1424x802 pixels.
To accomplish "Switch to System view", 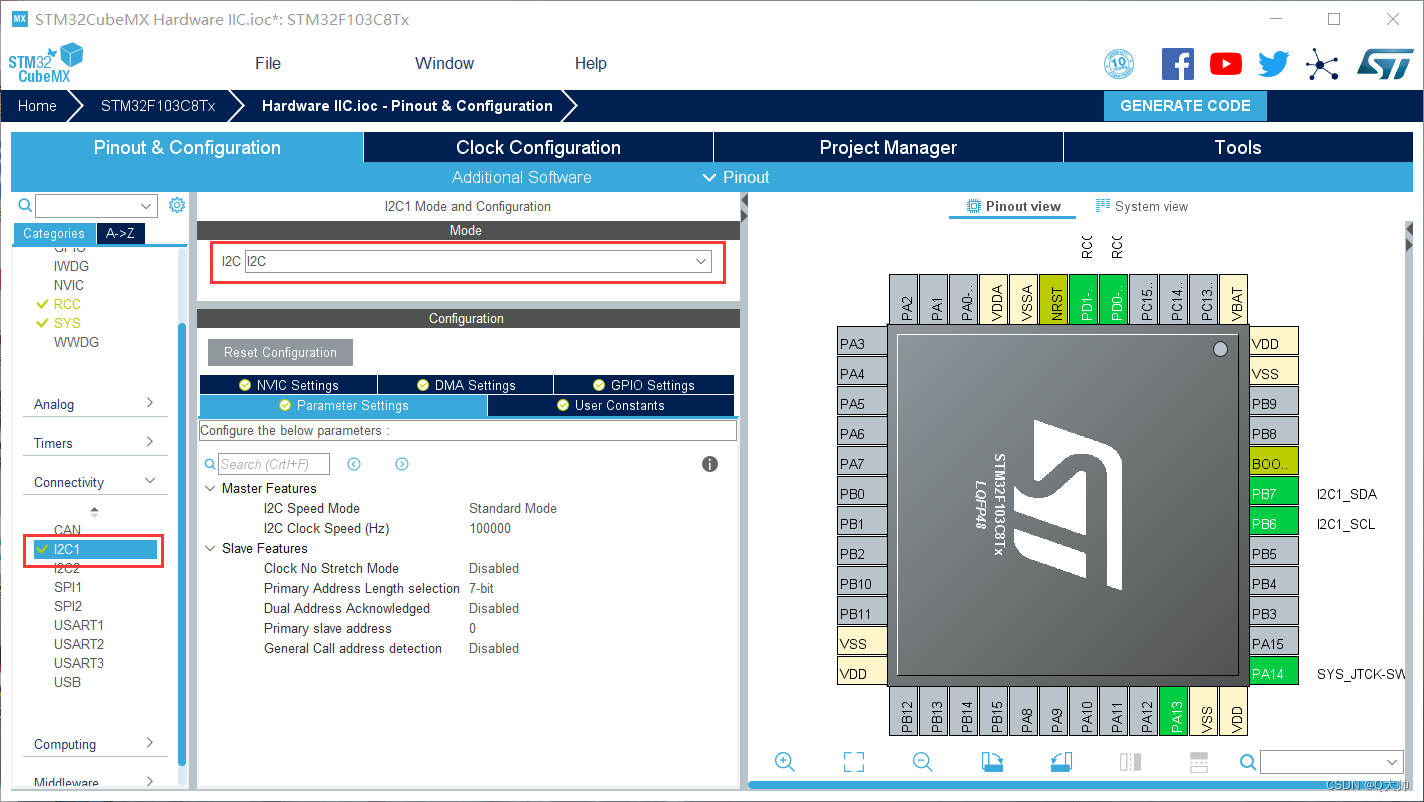I will (x=1142, y=206).
